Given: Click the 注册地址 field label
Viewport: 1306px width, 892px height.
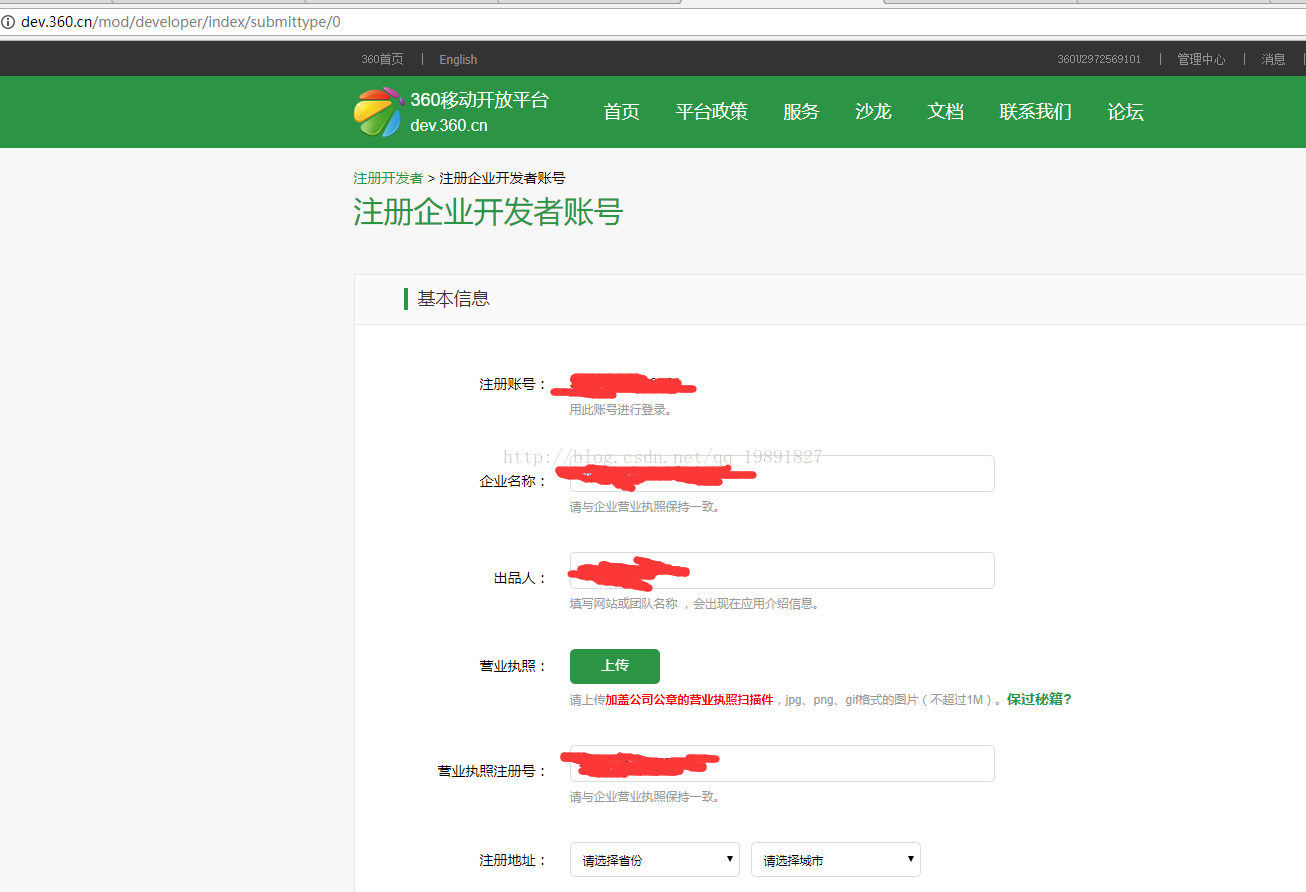Looking at the screenshot, I should (513, 860).
